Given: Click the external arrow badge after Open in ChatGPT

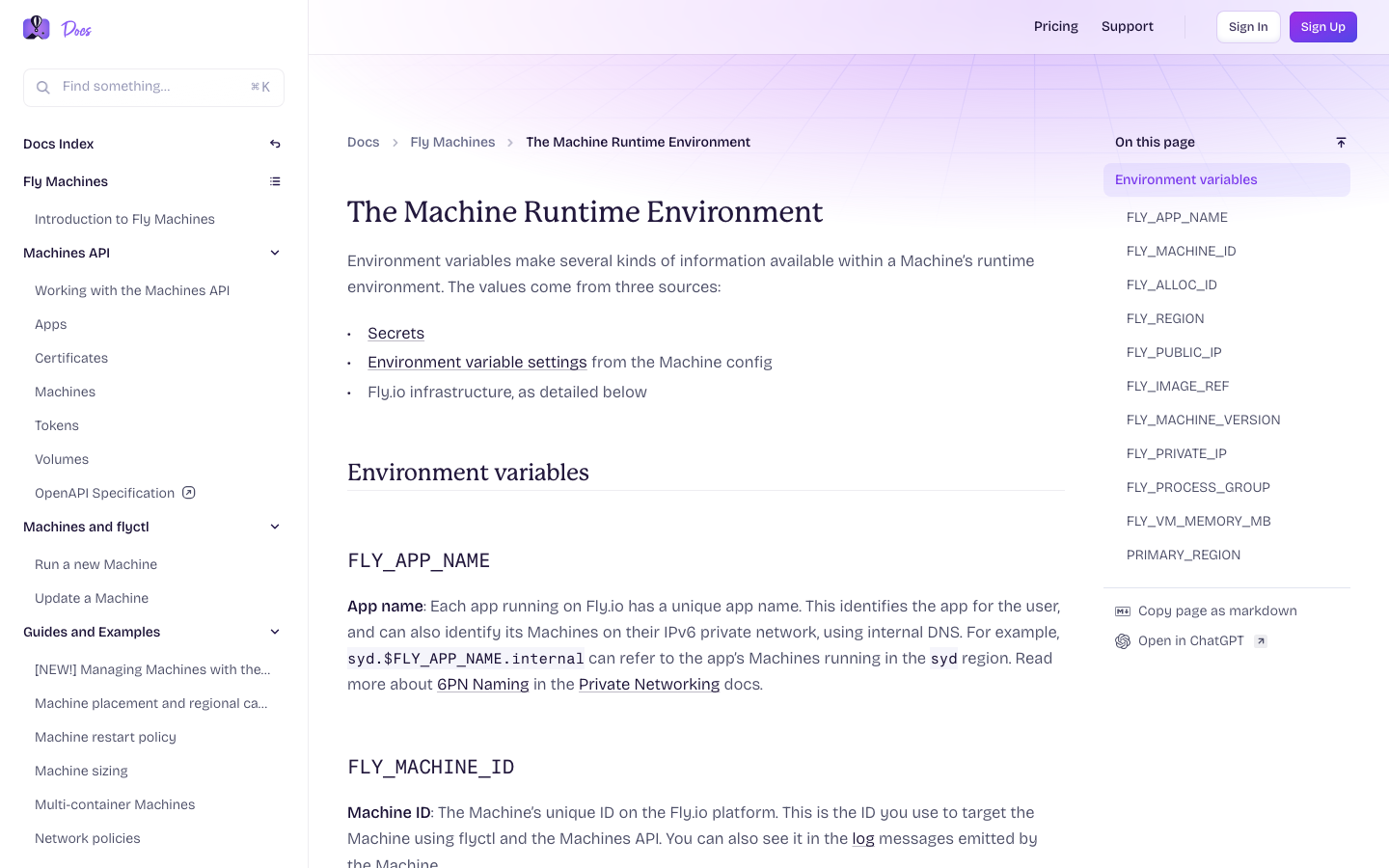Looking at the screenshot, I should pyautogui.click(x=1261, y=641).
